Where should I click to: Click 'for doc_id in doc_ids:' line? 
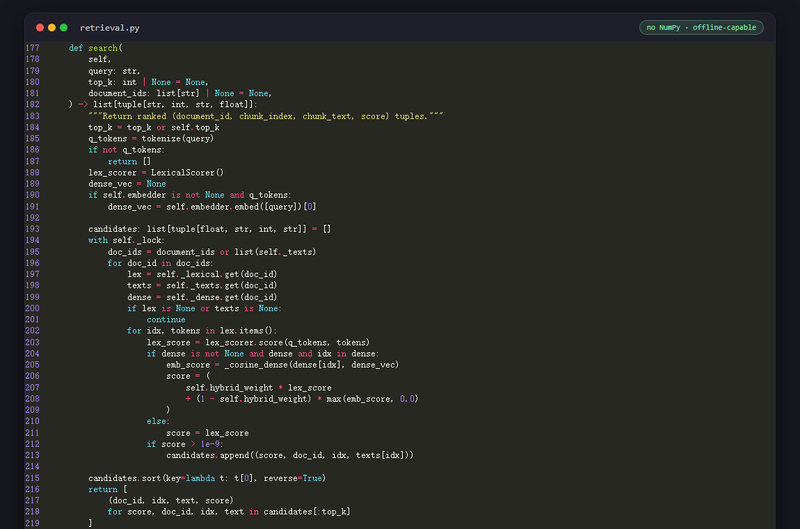tap(161, 264)
